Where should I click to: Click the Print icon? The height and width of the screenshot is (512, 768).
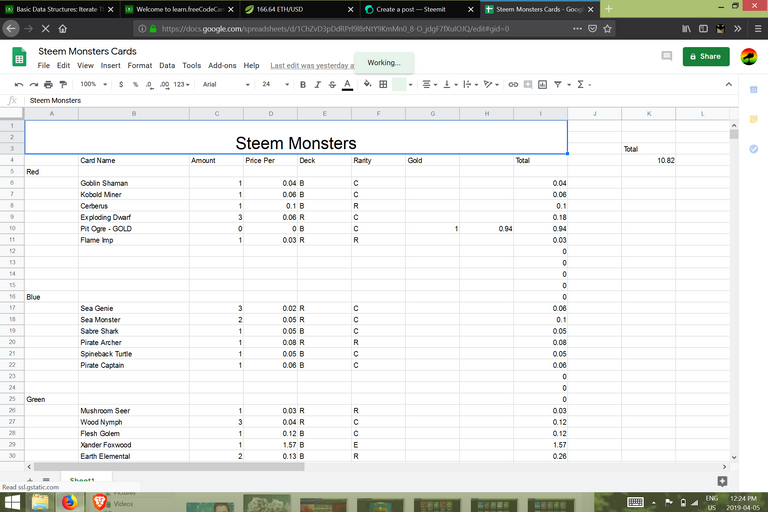click(x=48, y=84)
